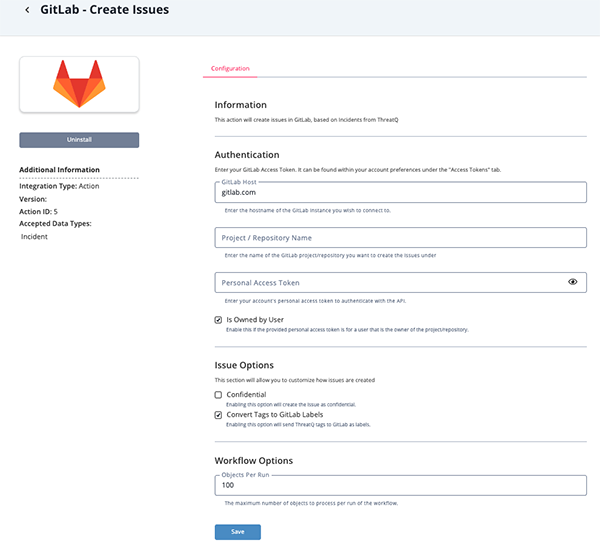Image resolution: width=600 pixels, height=545 pixels.
Task: Click into the Personal Access Token field
Action: click(x=390, y=283)
